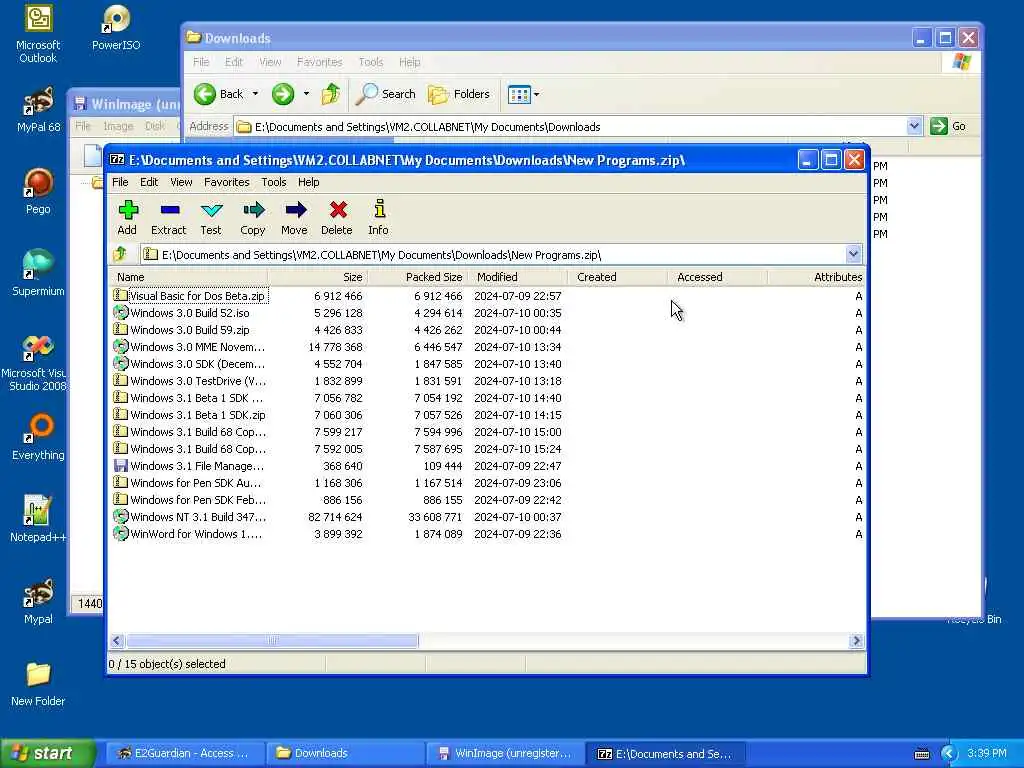Open the 7-Zip View menu
The height and width of the screenshot is (768, 1024).
(181, 182)
